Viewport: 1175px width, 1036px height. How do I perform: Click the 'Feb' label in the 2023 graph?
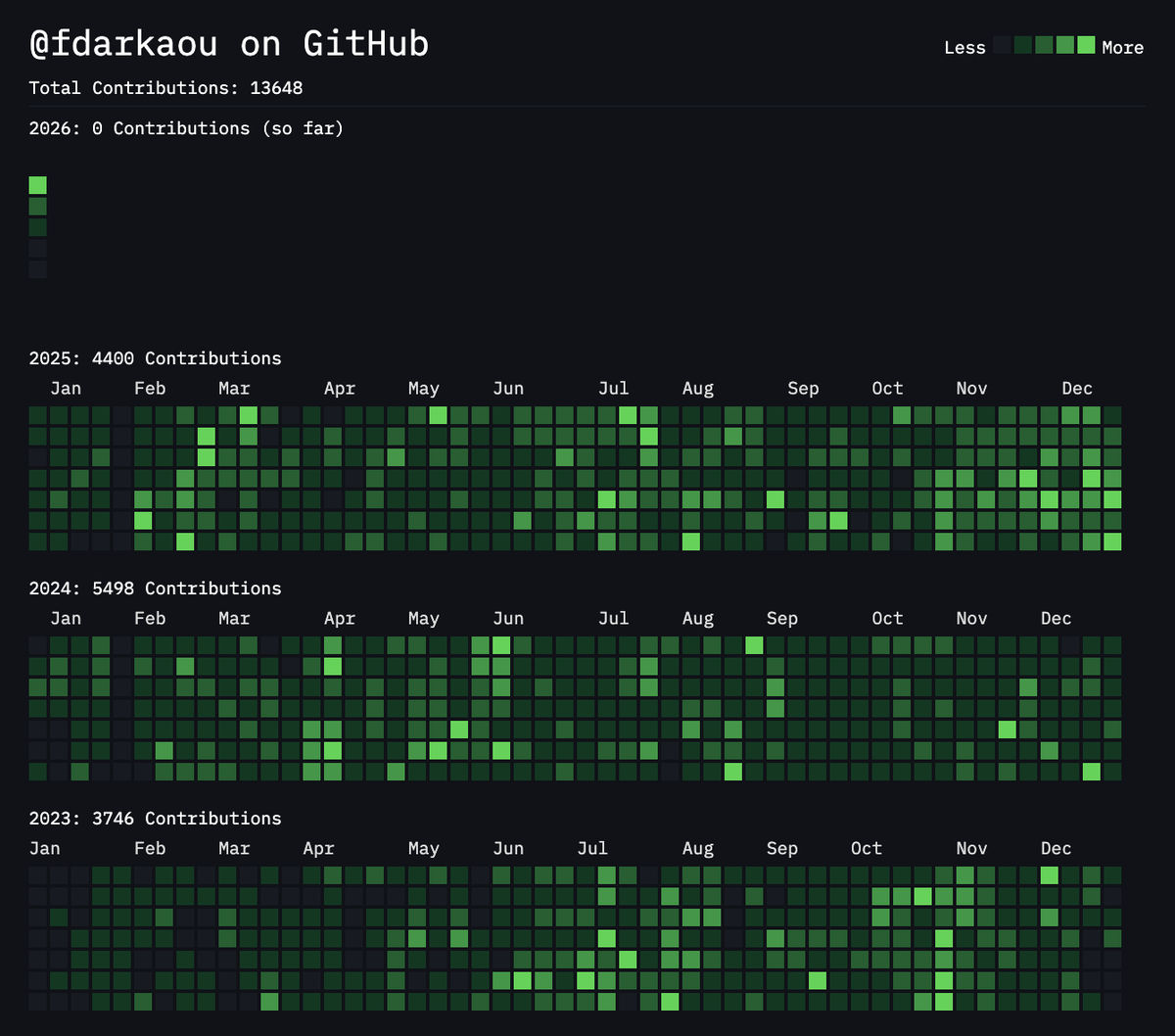pos(150,849)
